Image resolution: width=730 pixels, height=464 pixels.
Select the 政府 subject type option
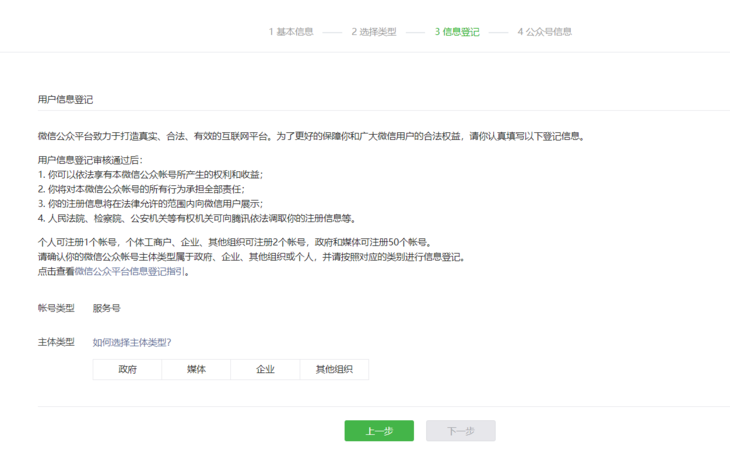(x=127, y=370)
